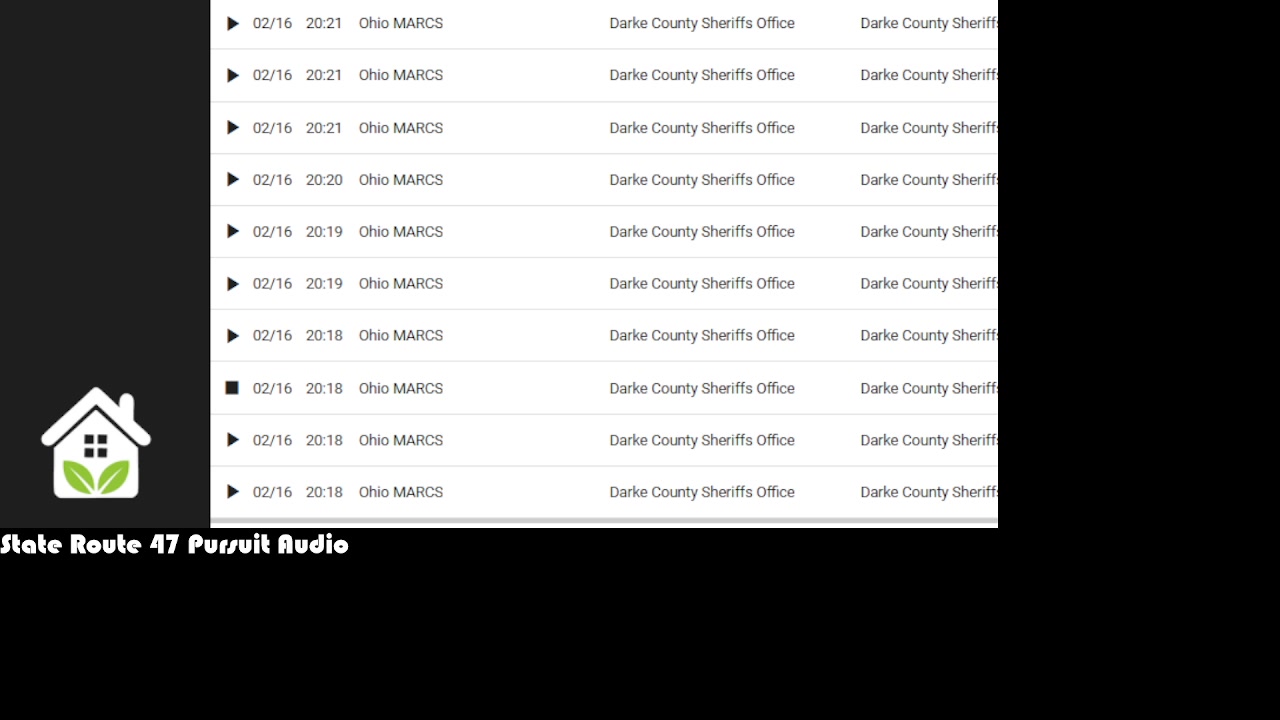Play the first 20:19 recording
The width and height of the screenshot is (1280, 720).
tap(233, 232)
